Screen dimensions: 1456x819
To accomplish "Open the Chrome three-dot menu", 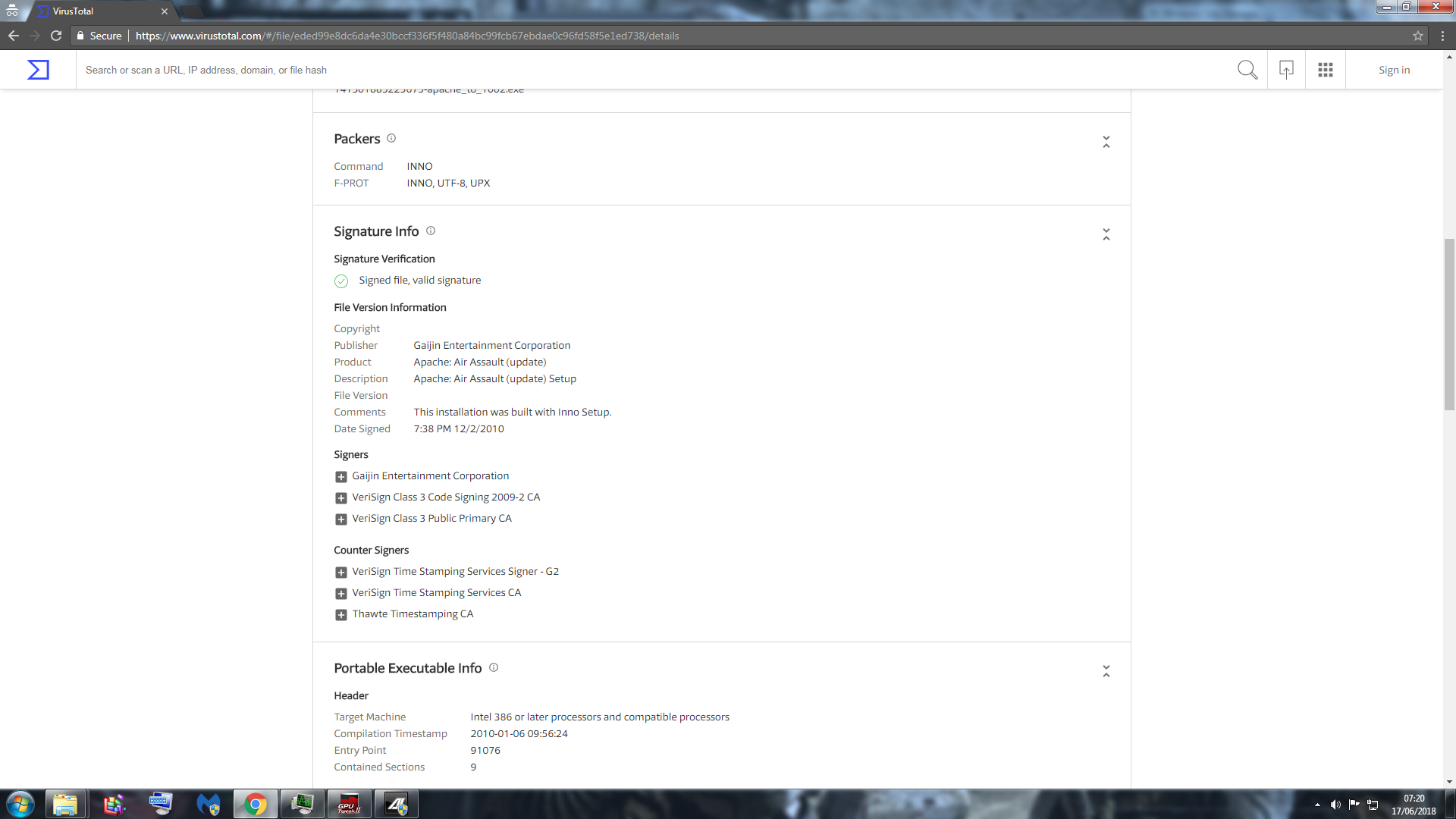I will point(1442,36).
